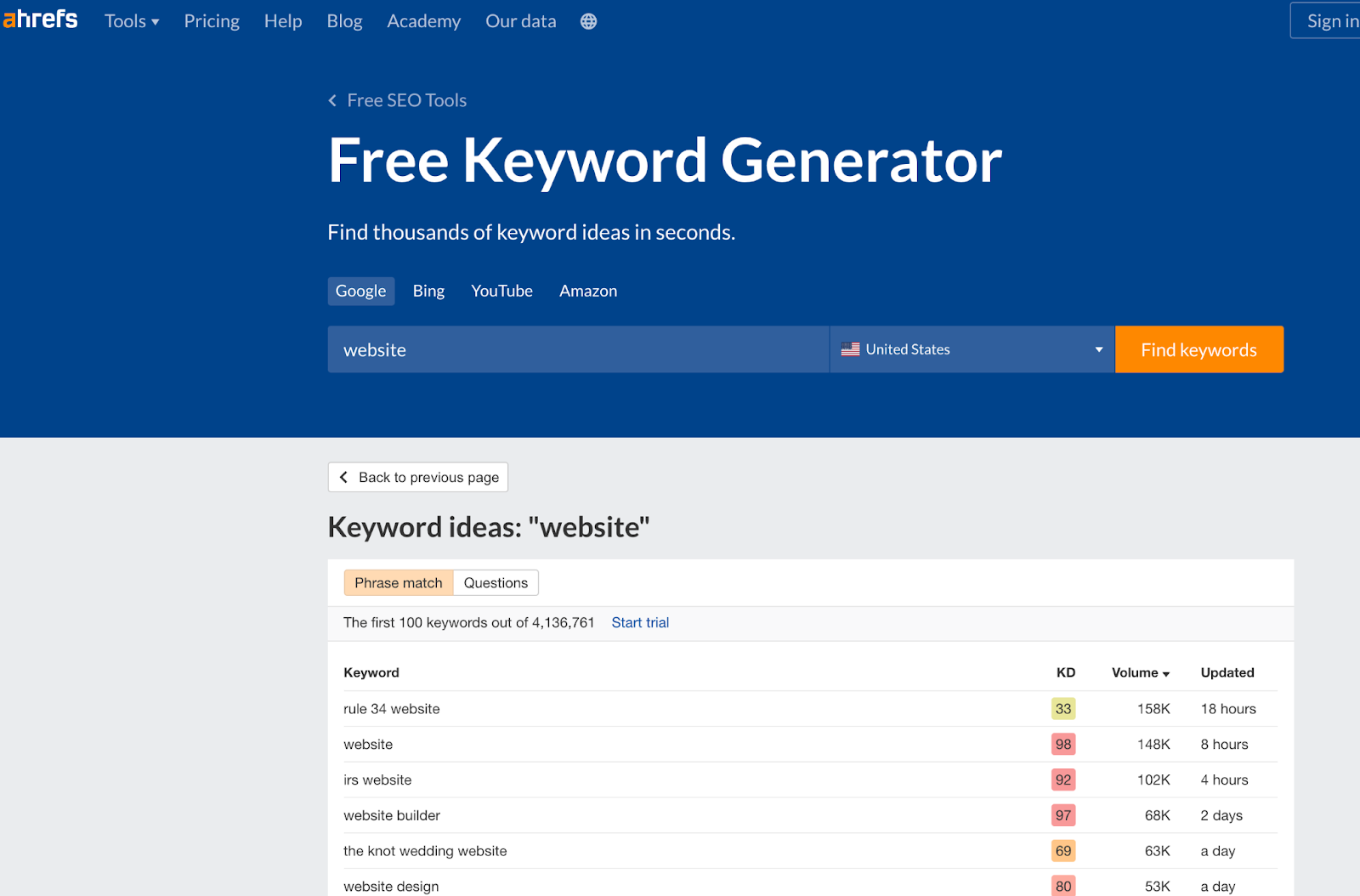Screen dimensions: 1360x896
Task: Click the KD 33 difficulty badge
Action: [x=1062, y=709]
